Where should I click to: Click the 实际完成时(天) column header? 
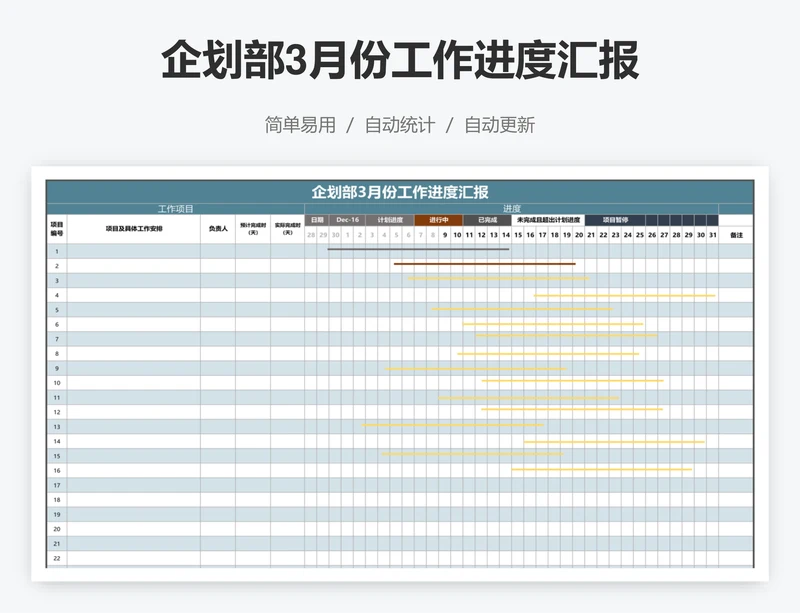click(x=288, y=229)
